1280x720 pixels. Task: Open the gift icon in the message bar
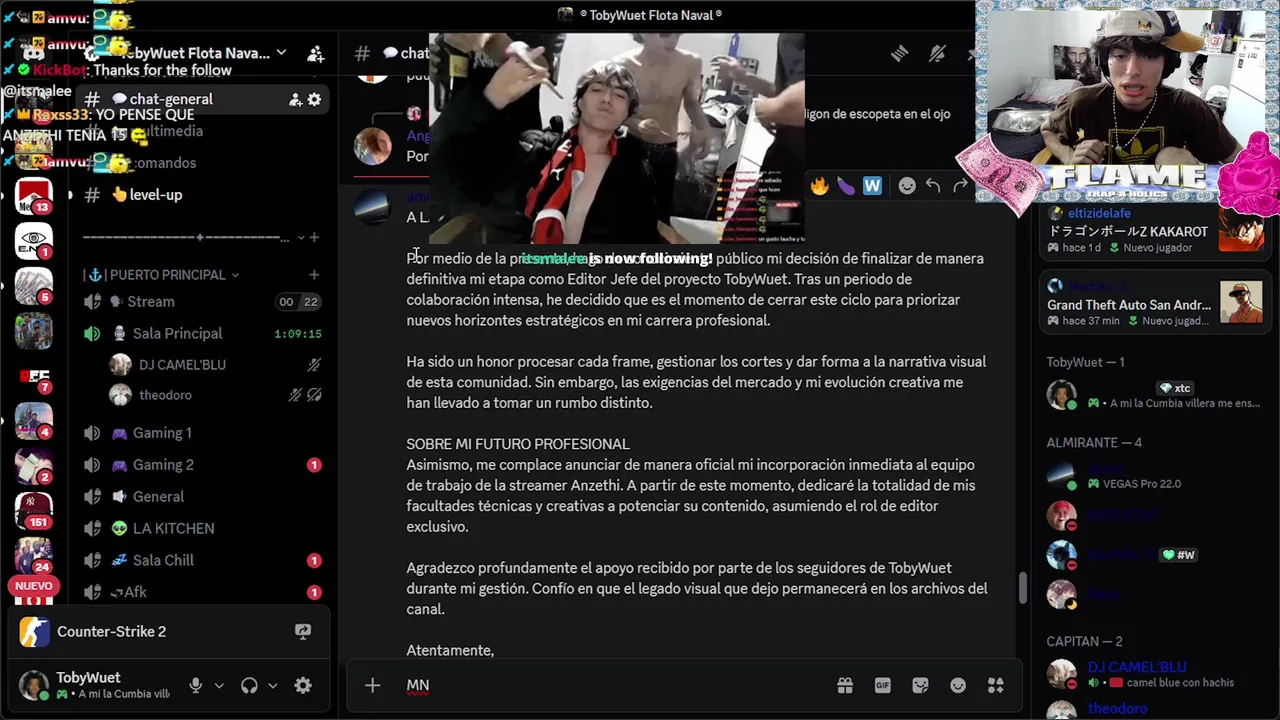click(x=845, y=685)
